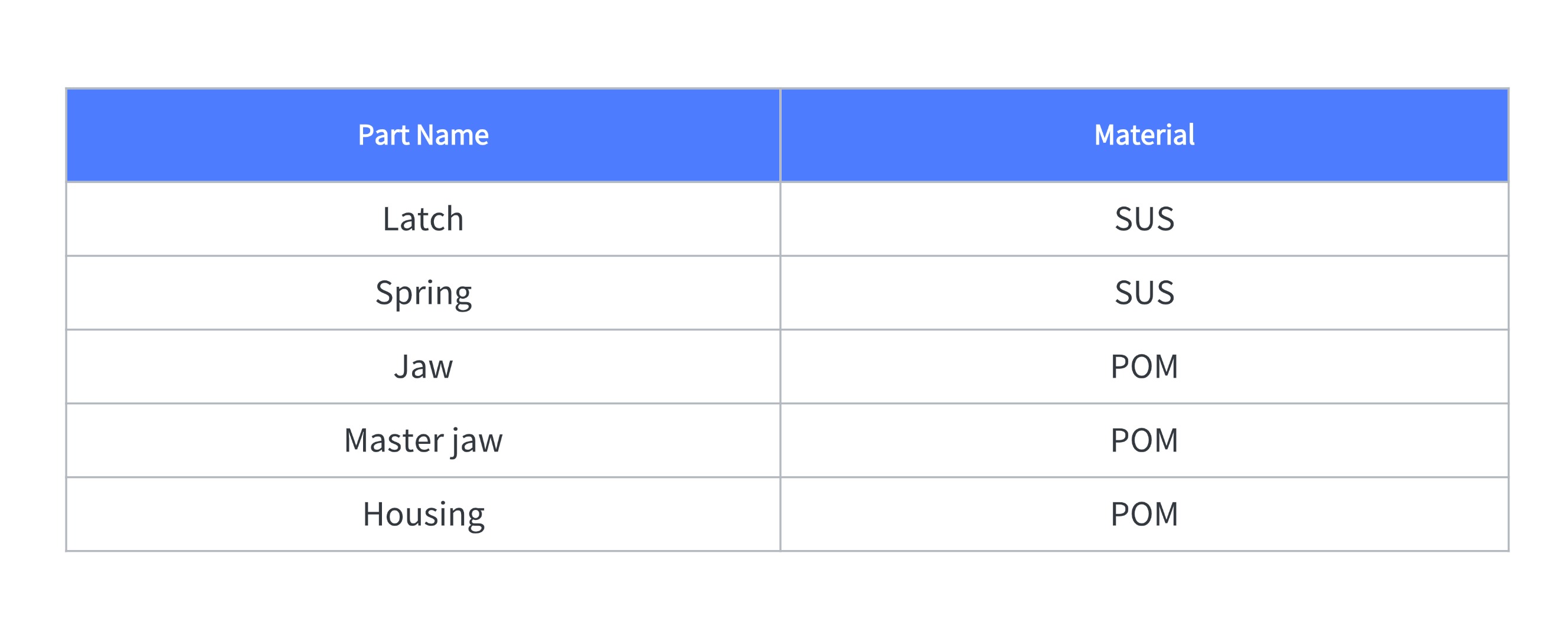Click the word Master in table

tap(394, 440)
